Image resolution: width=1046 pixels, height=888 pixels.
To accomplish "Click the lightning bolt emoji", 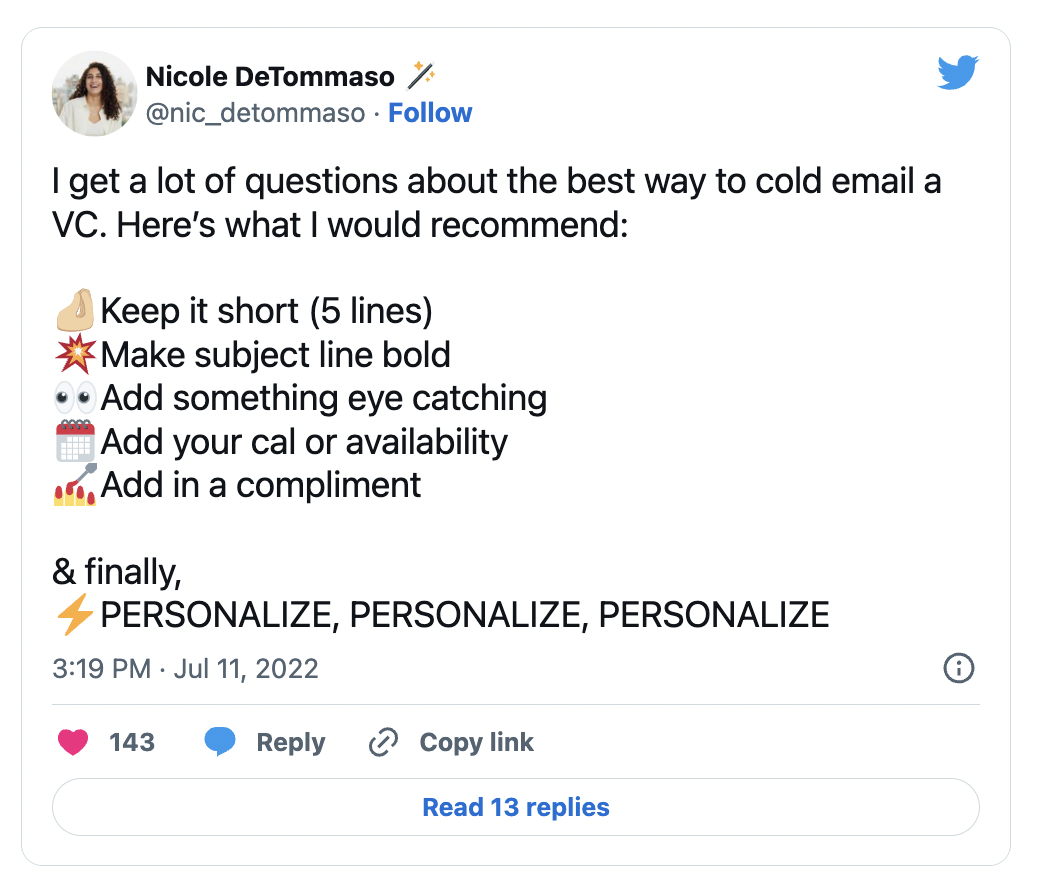I will [75, 614].
